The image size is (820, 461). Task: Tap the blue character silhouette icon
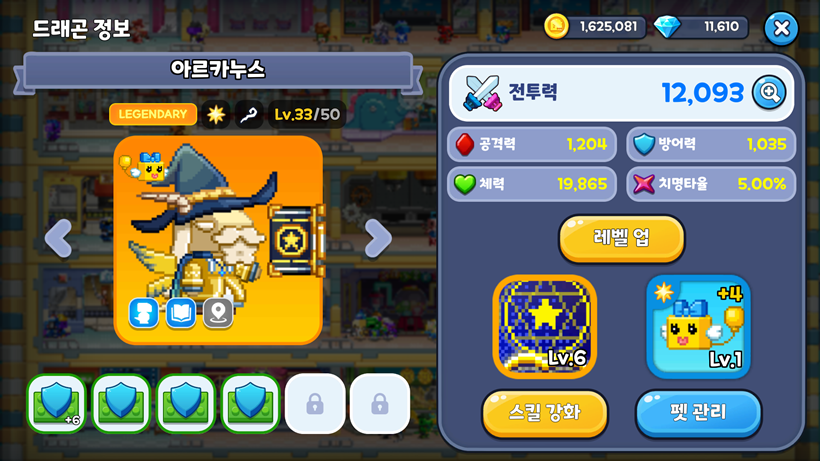click(143, 313)
